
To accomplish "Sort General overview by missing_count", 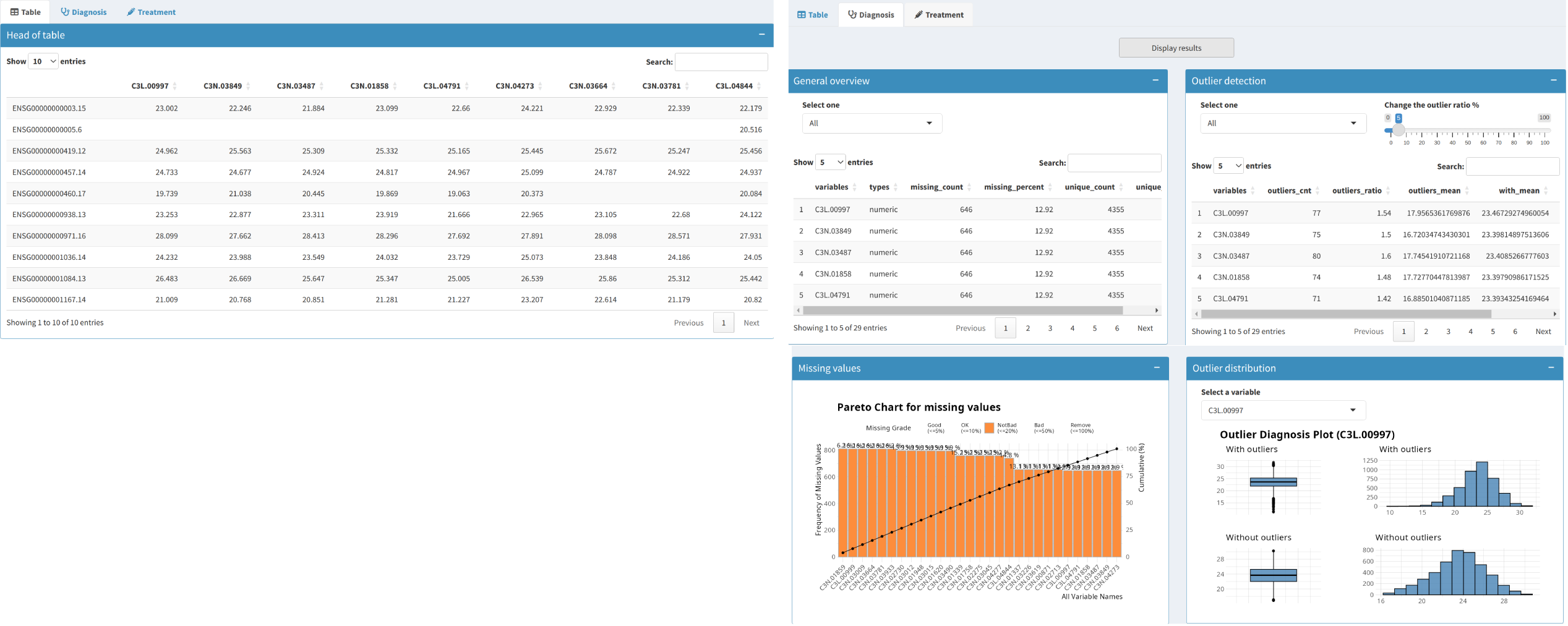I will (x=940, y=187).
